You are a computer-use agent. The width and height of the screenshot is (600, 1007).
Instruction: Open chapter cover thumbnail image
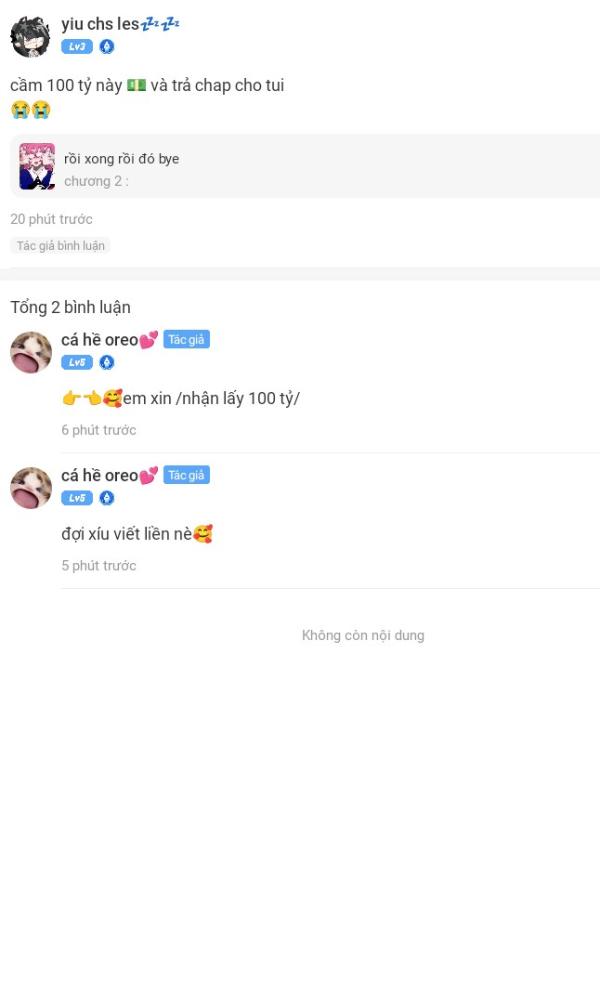(37, 166)
